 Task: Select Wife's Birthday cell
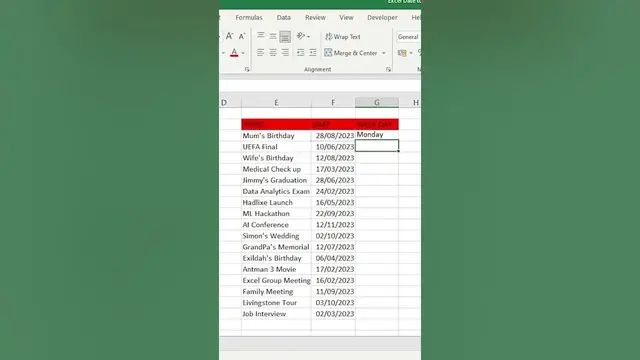276,158
